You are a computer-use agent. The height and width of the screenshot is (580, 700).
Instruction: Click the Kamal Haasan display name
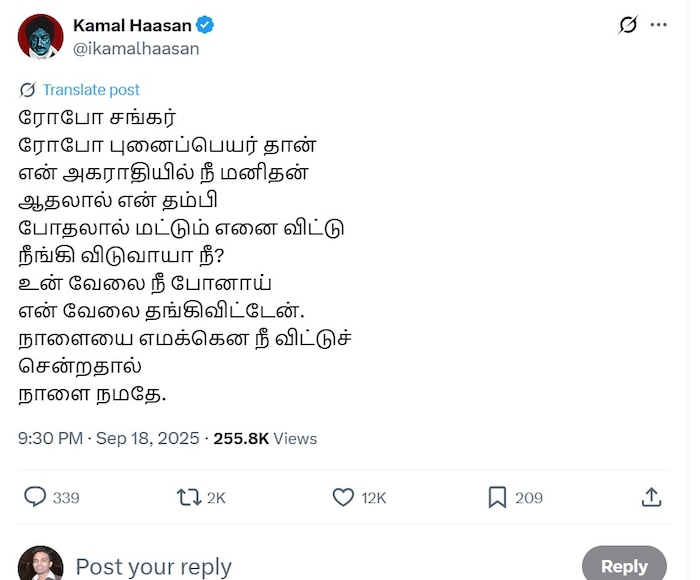tap(132, 25)
